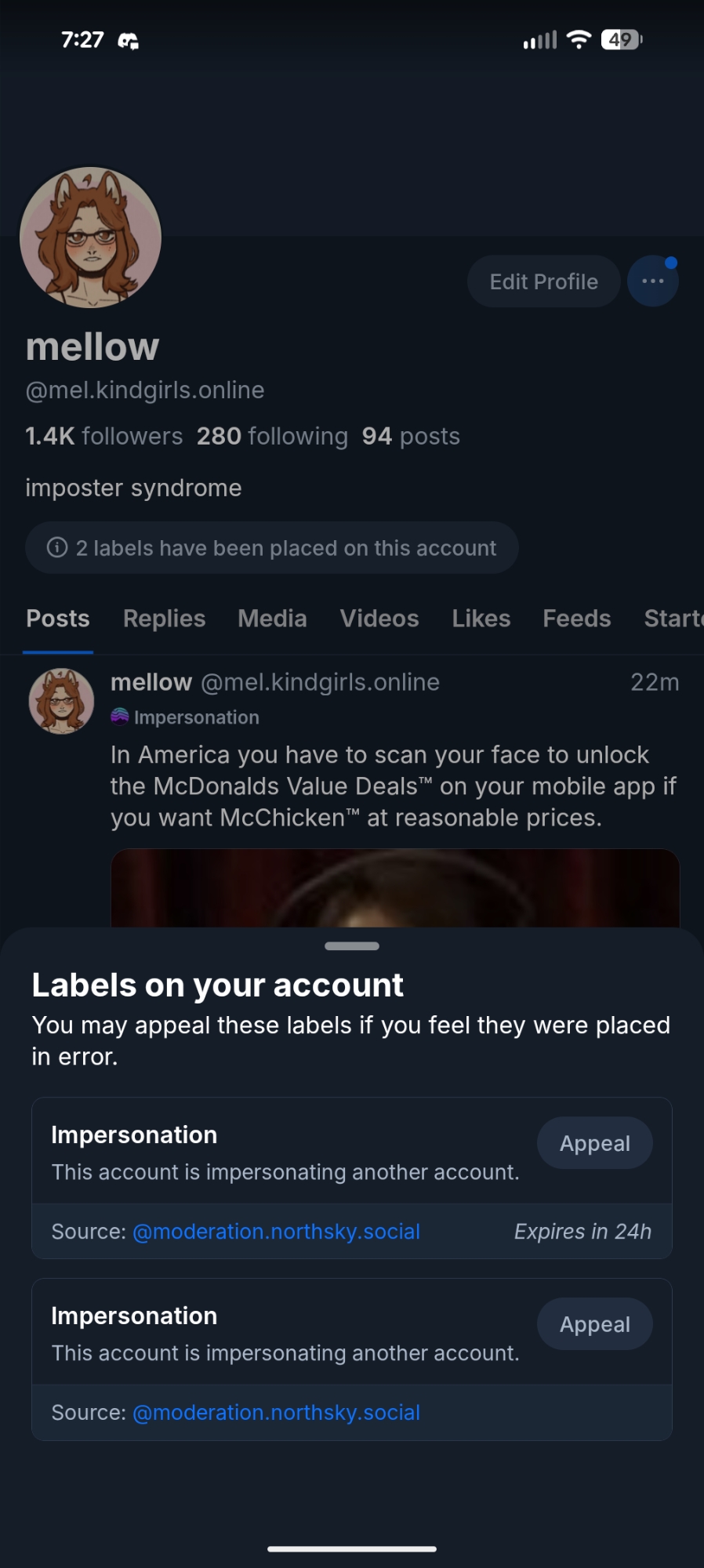Click the Edit Profile button
The width and height of the screenshot is (704, 1568).
(543, 281)
